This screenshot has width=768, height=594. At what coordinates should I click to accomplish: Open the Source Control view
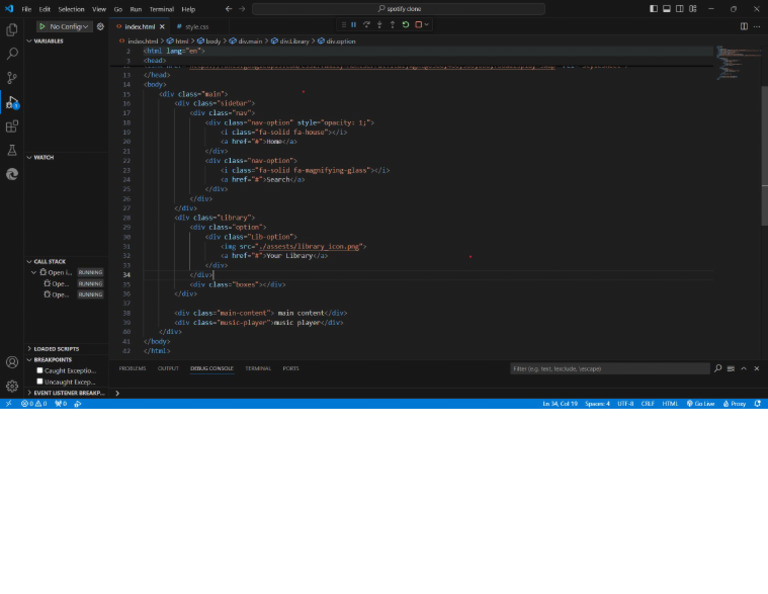click(x=12, y=78)
